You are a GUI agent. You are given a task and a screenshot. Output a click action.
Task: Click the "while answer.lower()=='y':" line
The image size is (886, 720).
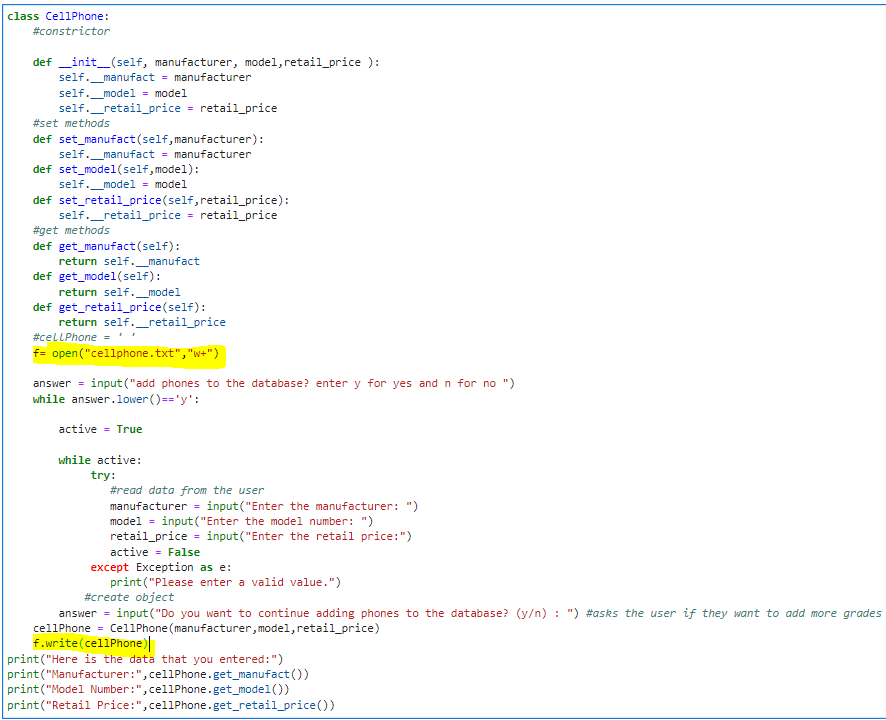pos(116,399)
